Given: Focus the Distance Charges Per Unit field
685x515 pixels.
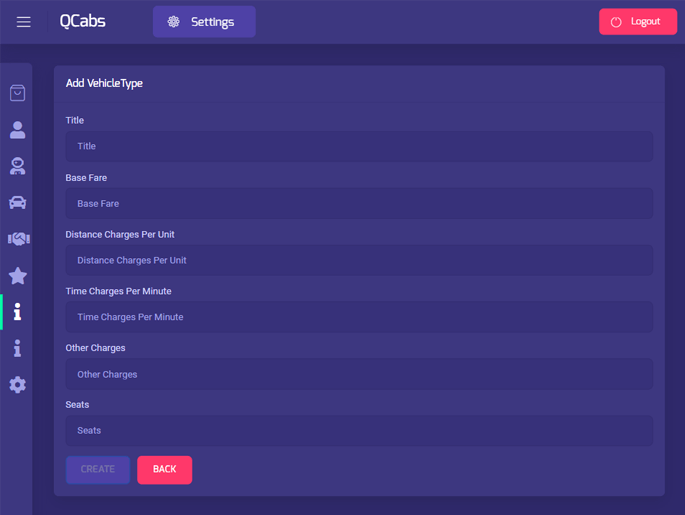Looking at the screenshot, I should (359, 260).
